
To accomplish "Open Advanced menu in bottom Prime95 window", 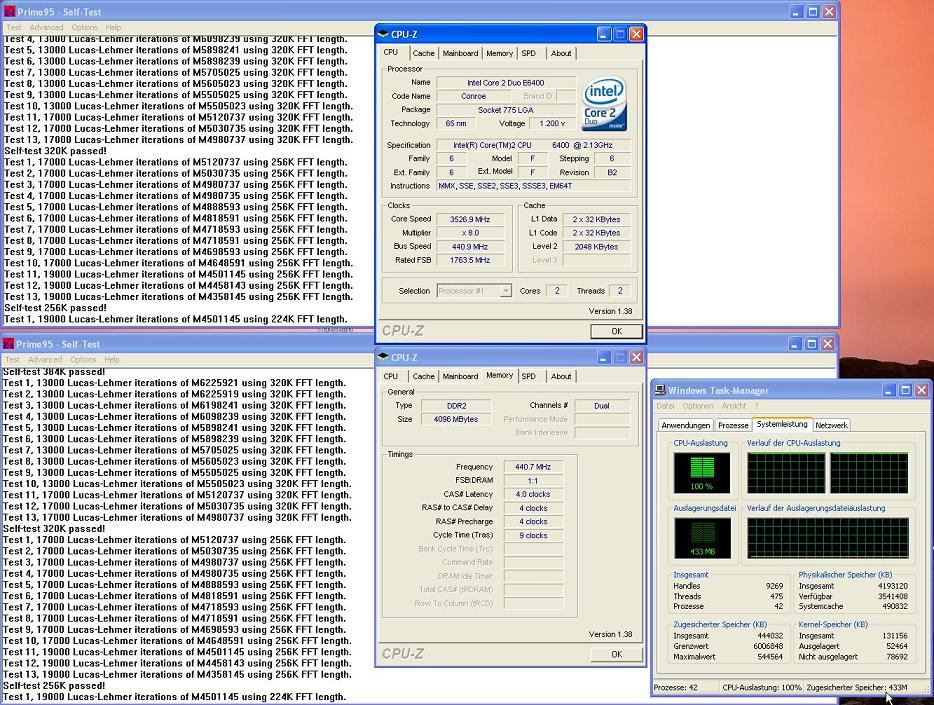I will (x=45, y=360).
